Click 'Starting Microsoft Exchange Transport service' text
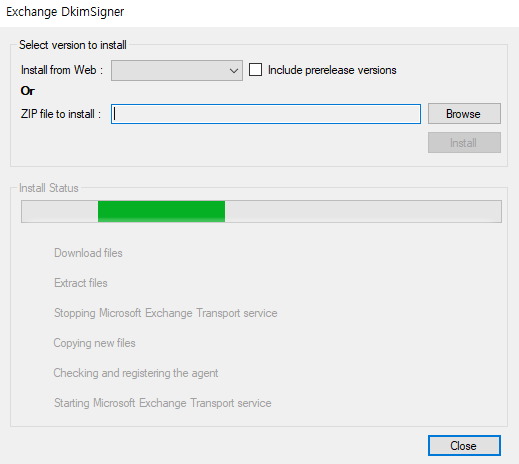519x464 pixels. point(163,403)
